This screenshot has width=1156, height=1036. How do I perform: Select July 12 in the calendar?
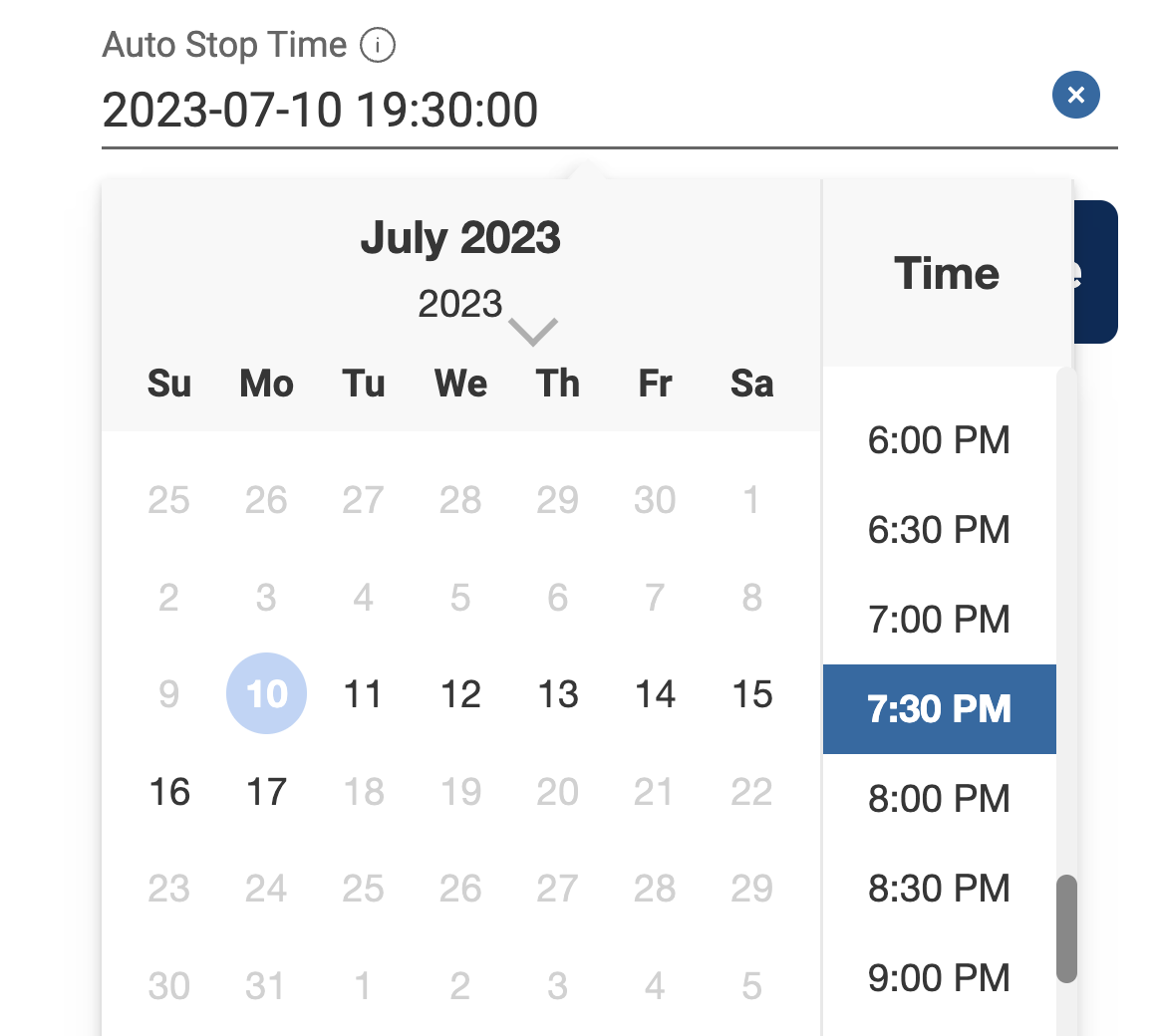460,694
